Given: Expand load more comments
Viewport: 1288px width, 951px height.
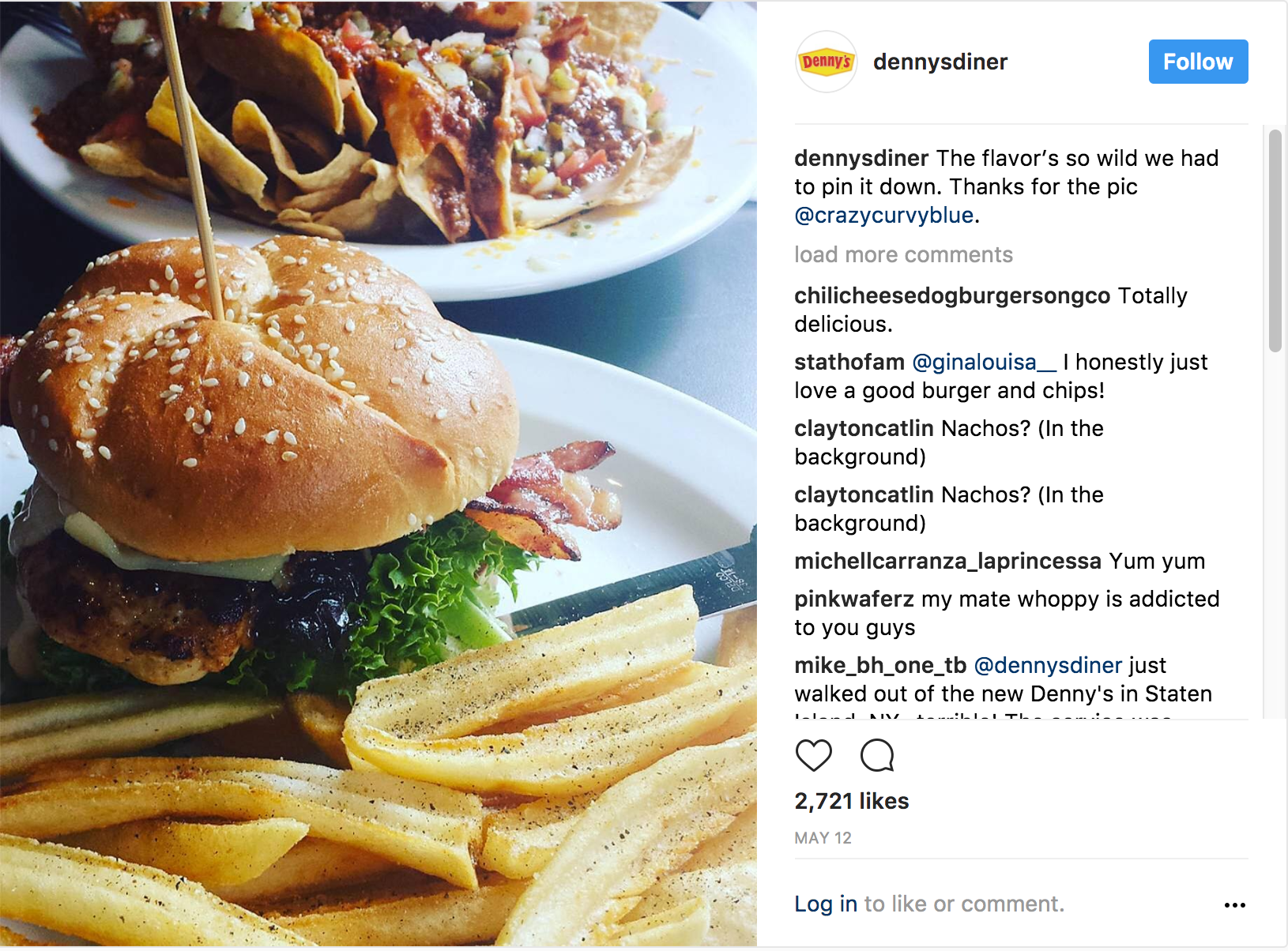Looking at the screenshot, I should tap(903, 254).
